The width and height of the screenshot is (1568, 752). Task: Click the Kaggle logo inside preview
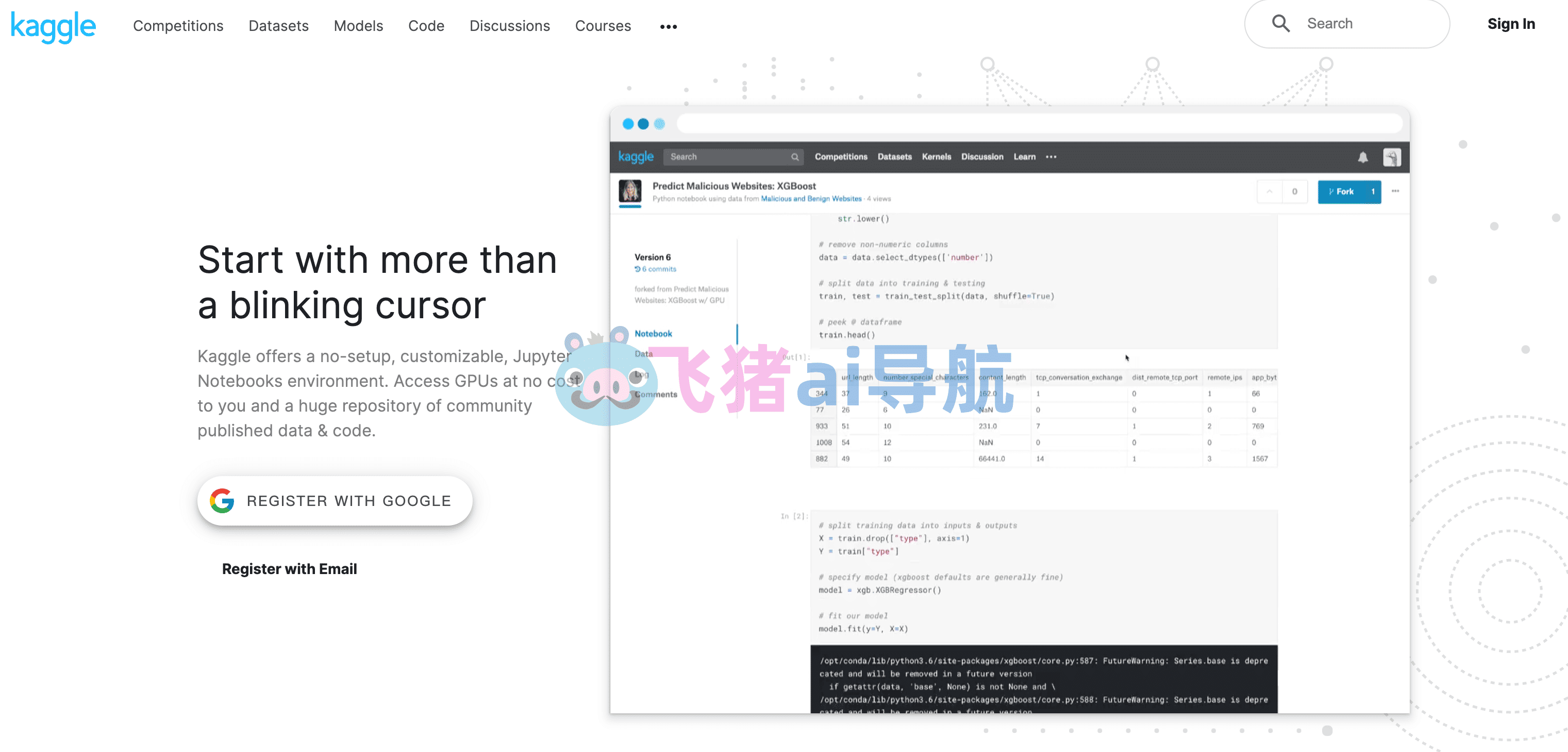click(636, 157)
